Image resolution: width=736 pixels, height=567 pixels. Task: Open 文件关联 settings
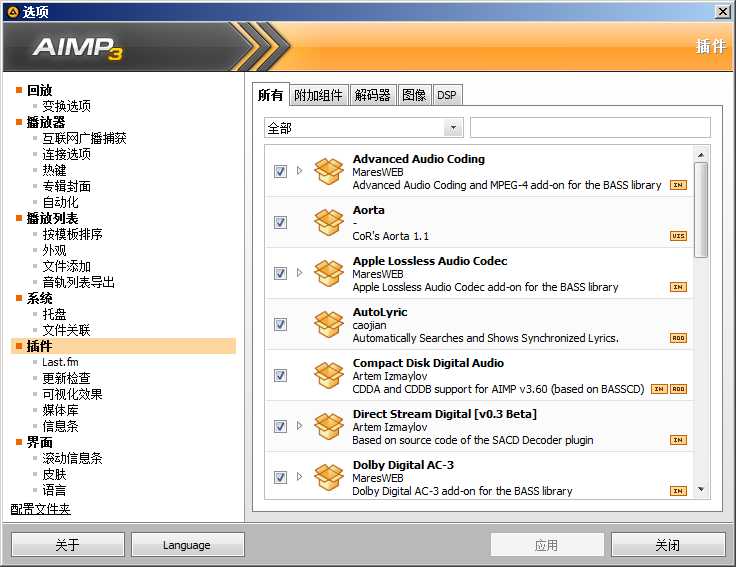[67, 330]
